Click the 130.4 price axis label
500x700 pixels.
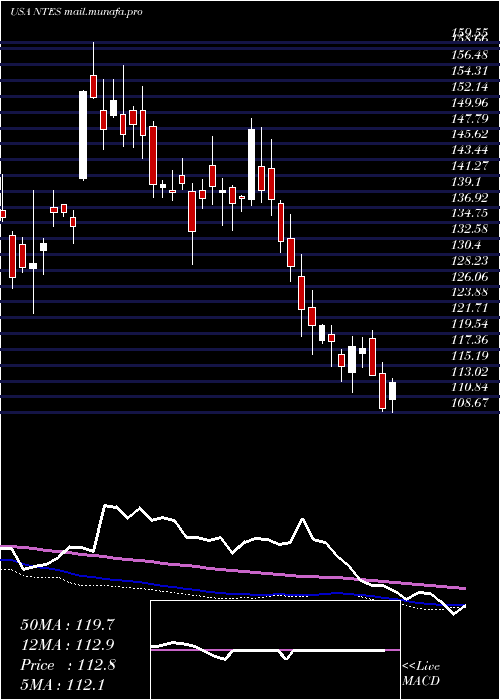tap(466, 245)
